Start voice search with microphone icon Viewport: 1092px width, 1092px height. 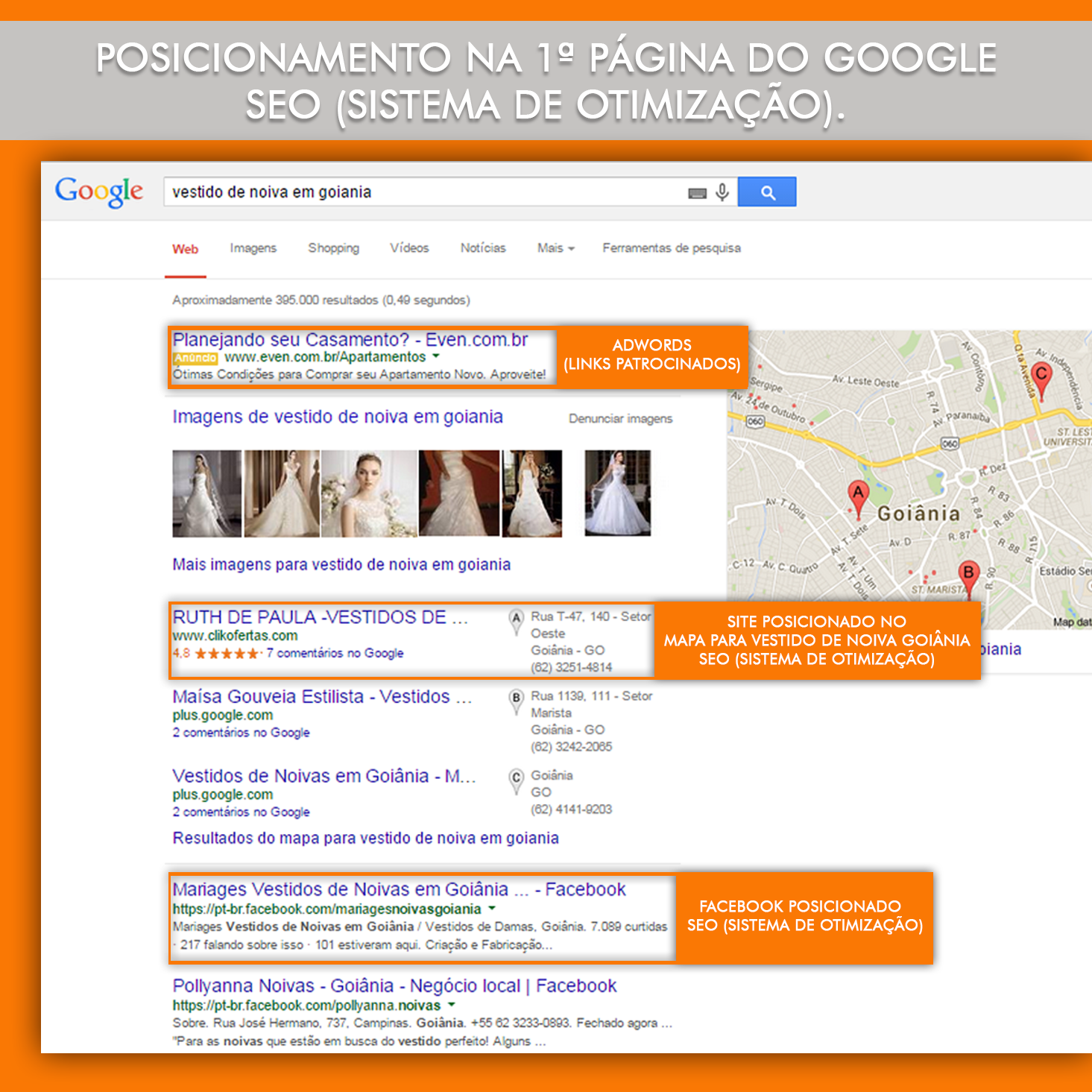(x=722, y=192)
